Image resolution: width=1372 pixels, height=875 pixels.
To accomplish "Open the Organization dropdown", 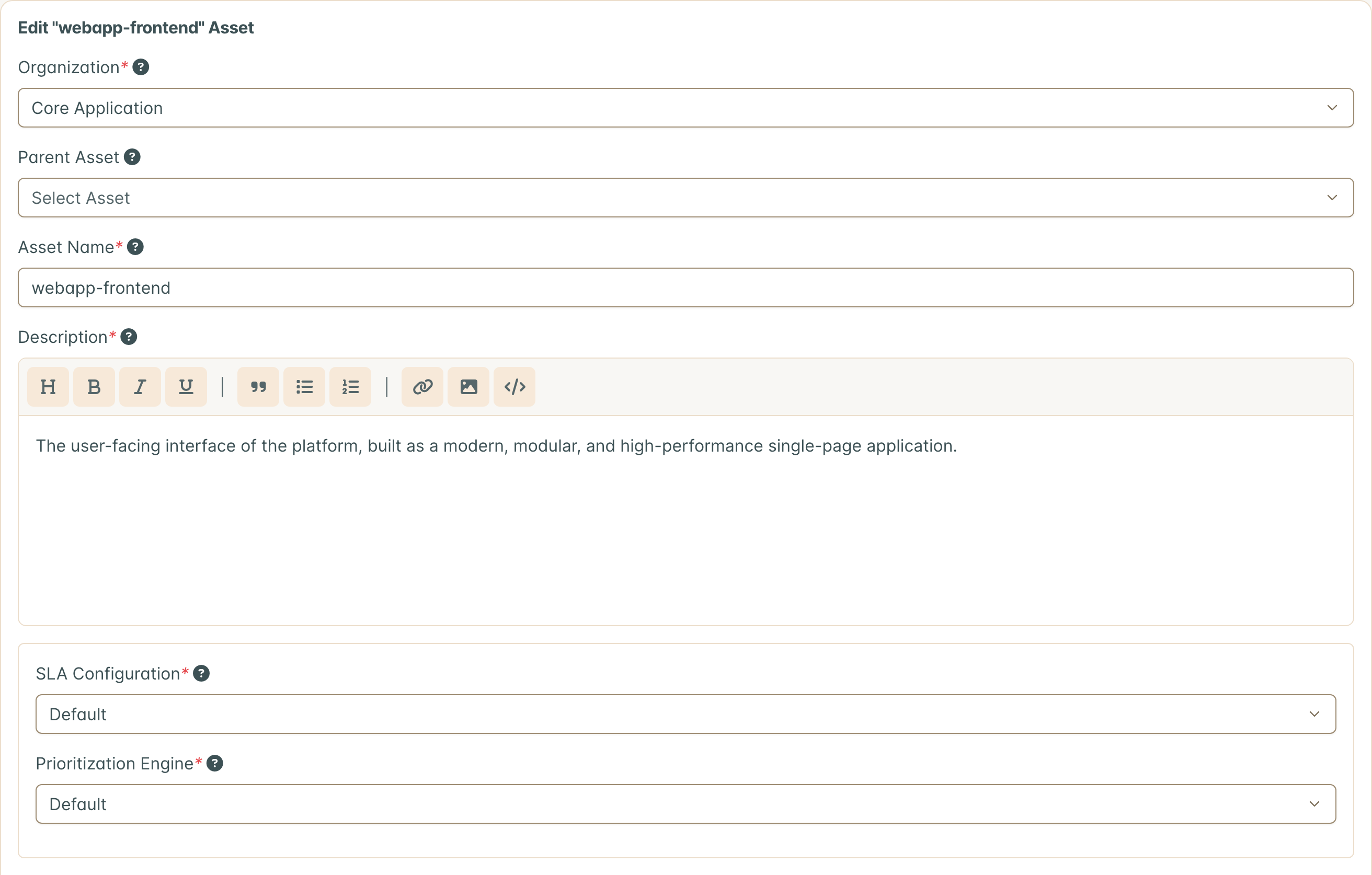I will click(686, 108).
